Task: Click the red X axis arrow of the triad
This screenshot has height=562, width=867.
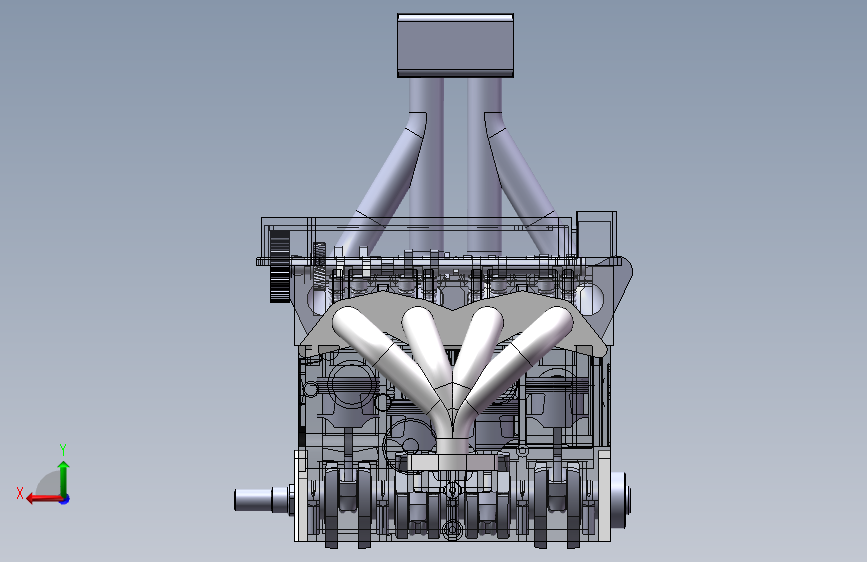Action: (44, 499)
